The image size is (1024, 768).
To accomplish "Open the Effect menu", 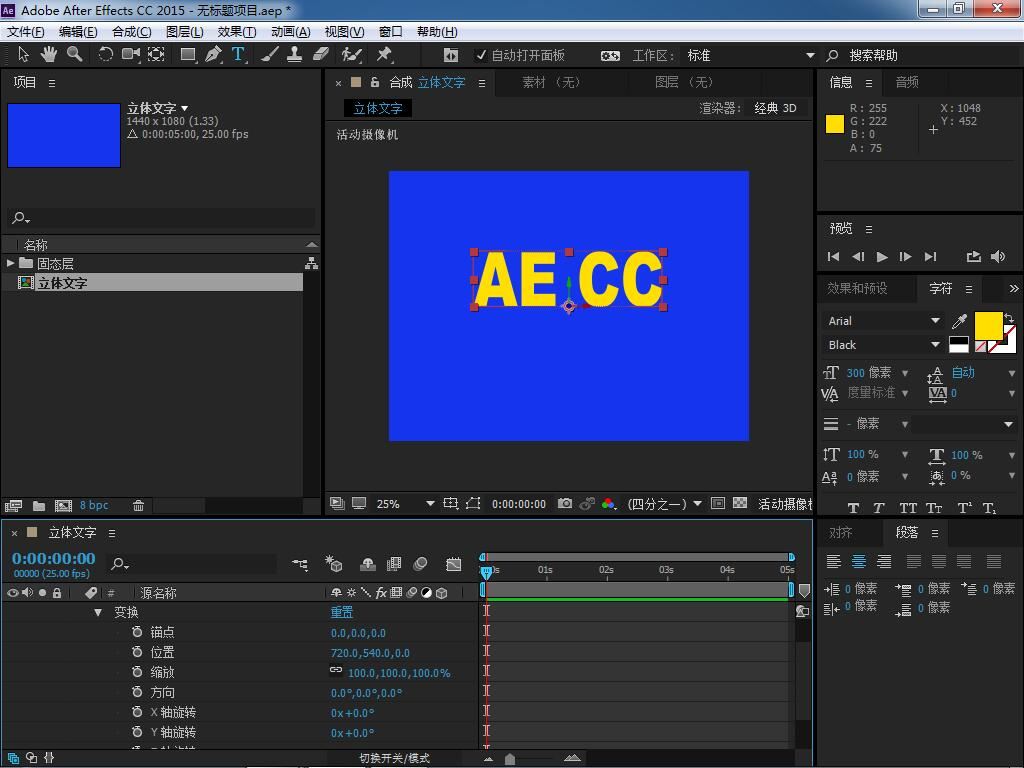I will 236,32.
